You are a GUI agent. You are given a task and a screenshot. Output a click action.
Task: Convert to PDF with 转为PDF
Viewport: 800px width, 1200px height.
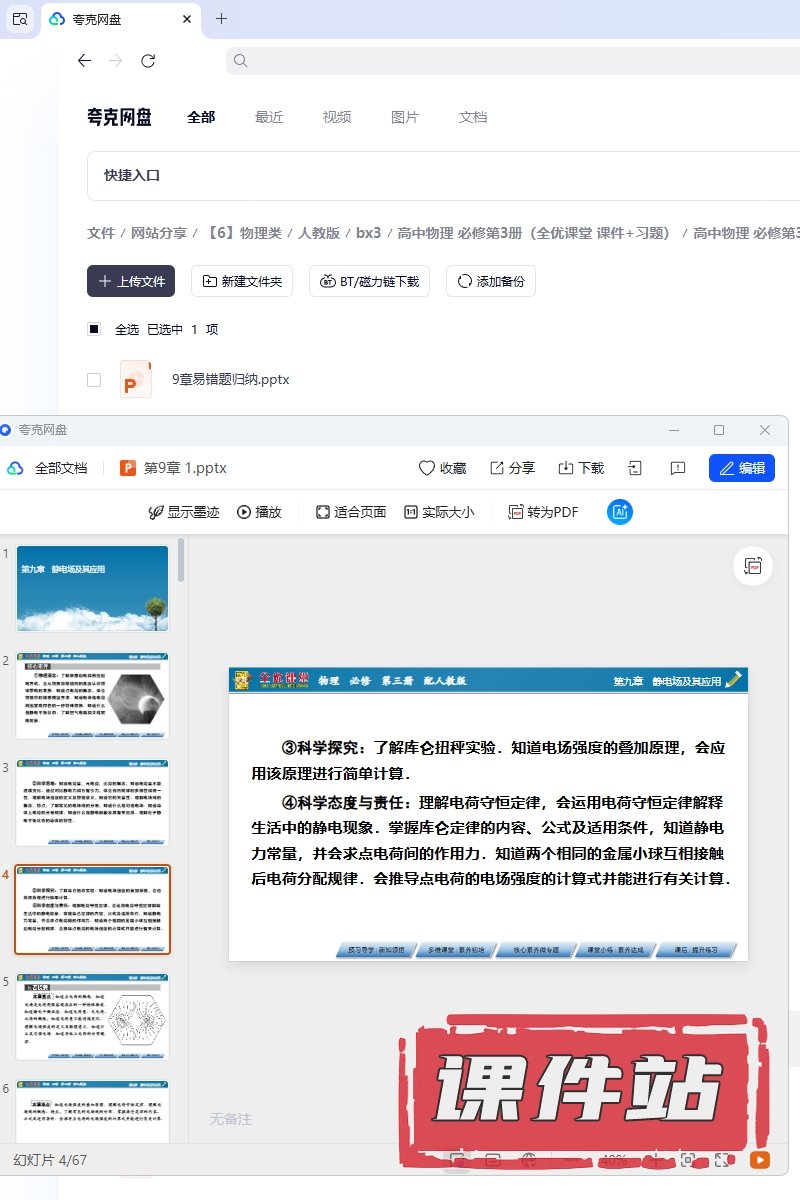coord(543,512)
